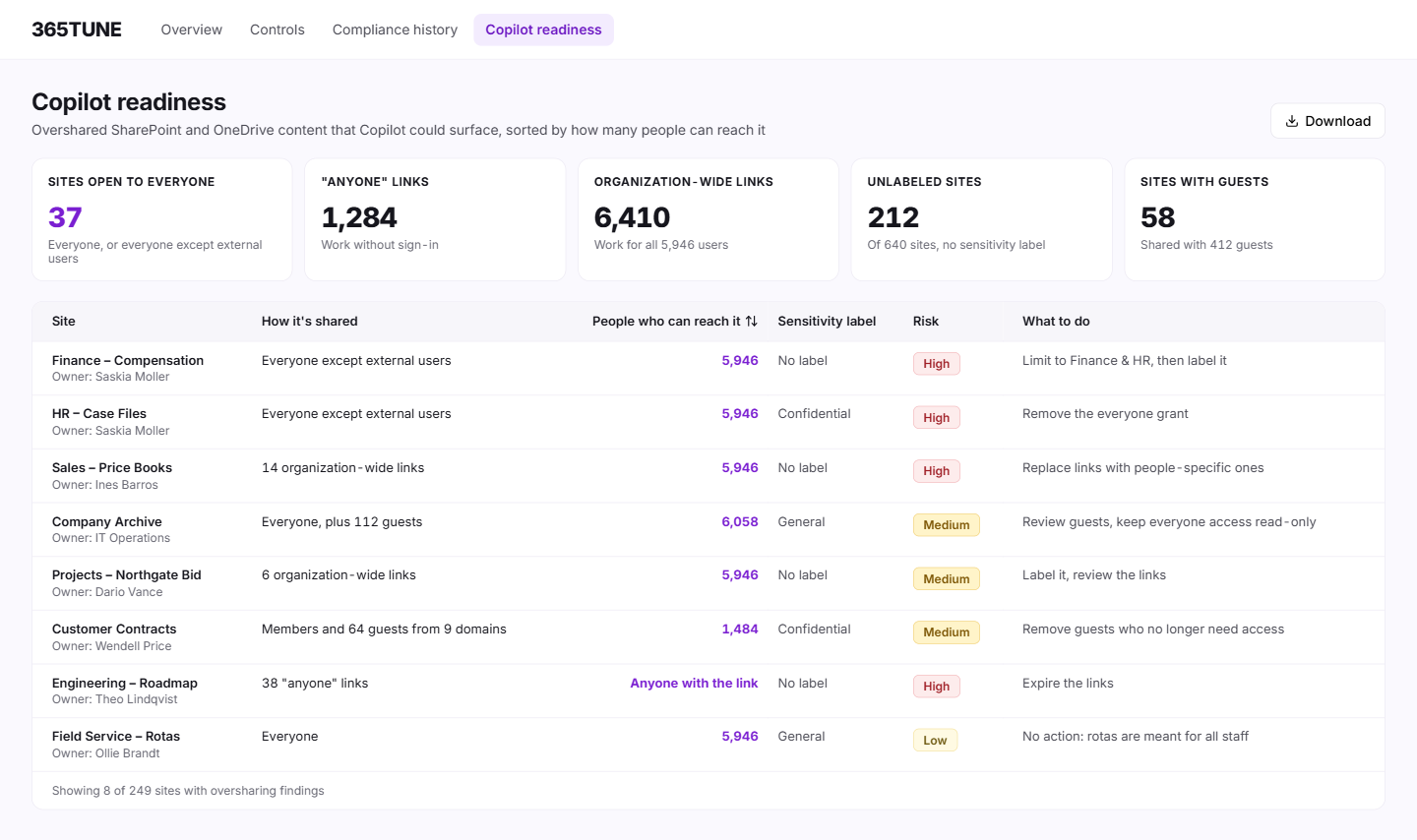Click the High risk badge for Finance – Compensation
The width and height of the screenshot is (1417, 840).
coord(937,364)
